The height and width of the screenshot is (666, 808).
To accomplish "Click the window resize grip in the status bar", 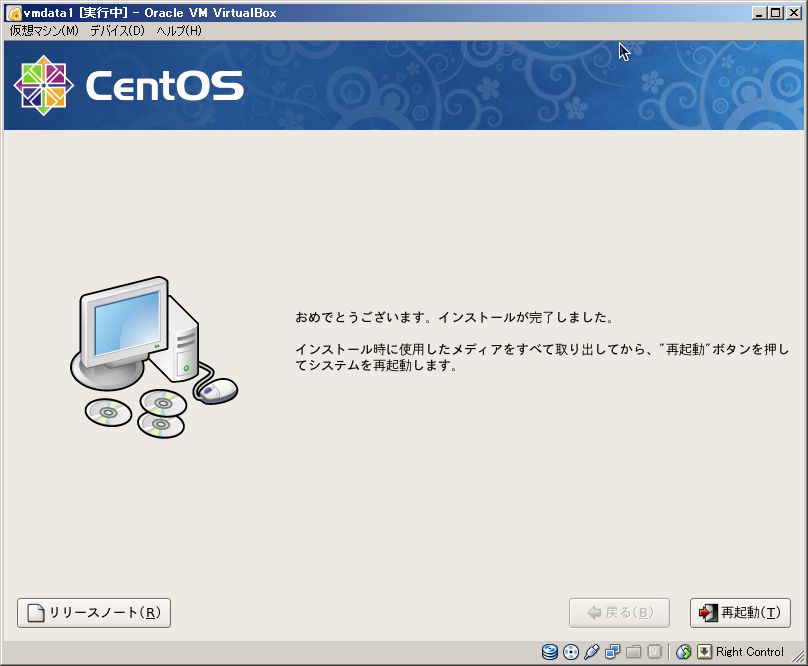I will tap(798, 656).
